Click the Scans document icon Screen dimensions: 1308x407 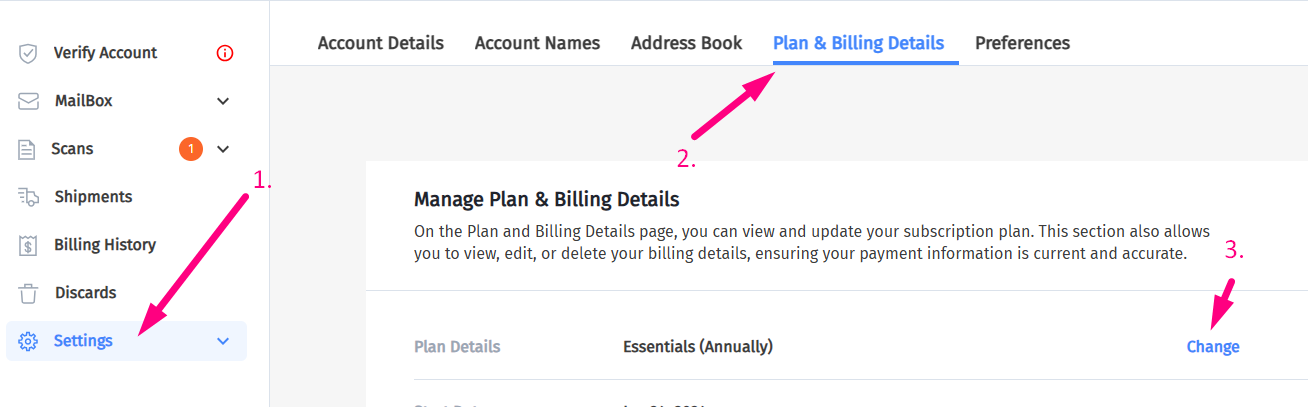[x=27, y=149]
